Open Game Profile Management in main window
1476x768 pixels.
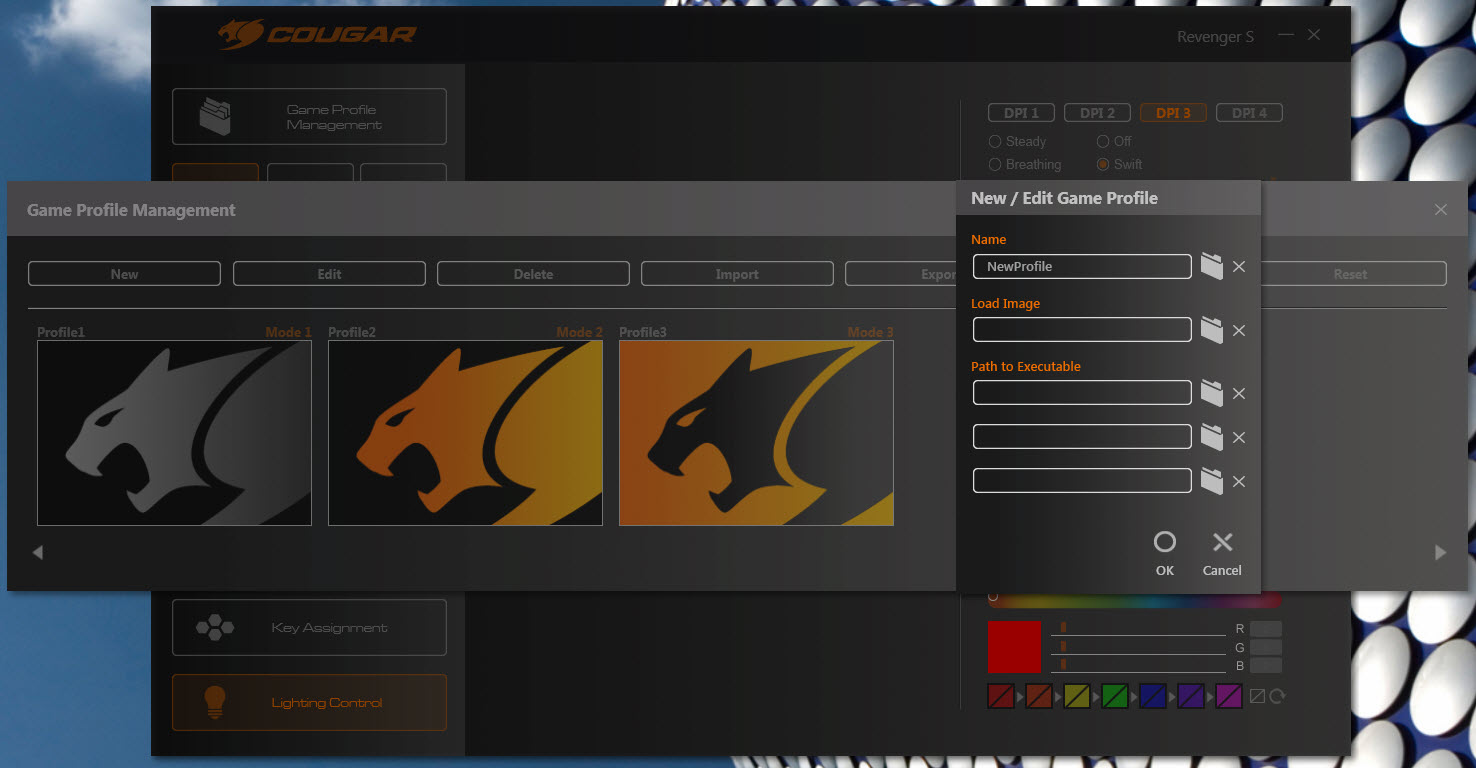(309, 117)
